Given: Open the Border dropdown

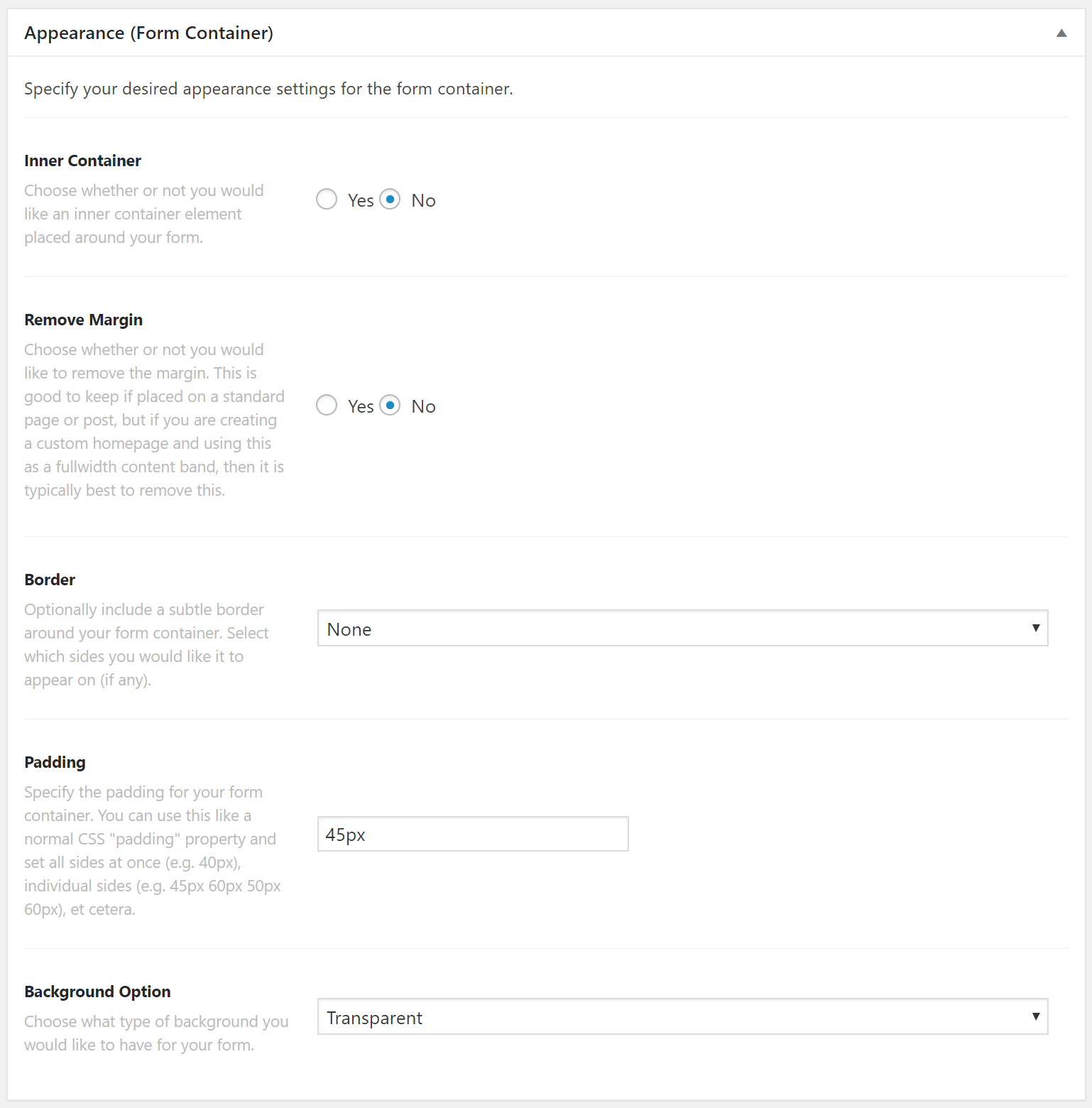Looking at the screenshot, I should pos(682,628).
